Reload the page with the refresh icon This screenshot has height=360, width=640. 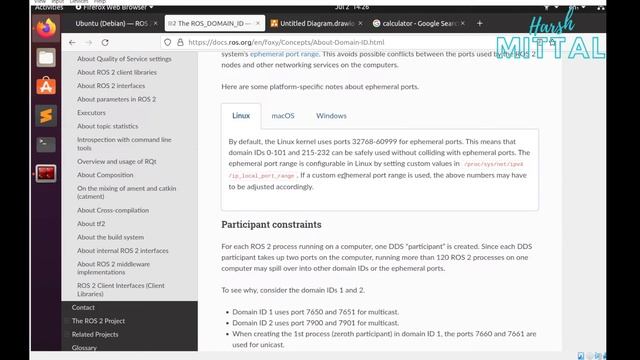105,42
